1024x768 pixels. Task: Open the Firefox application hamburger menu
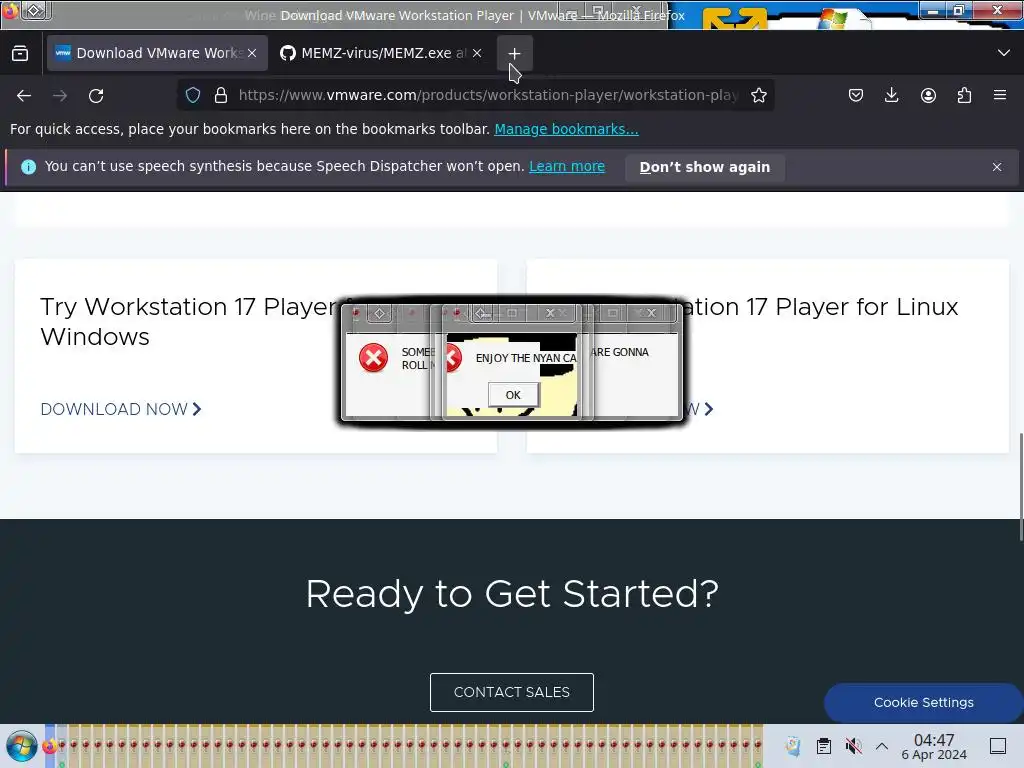(1000, 95)
